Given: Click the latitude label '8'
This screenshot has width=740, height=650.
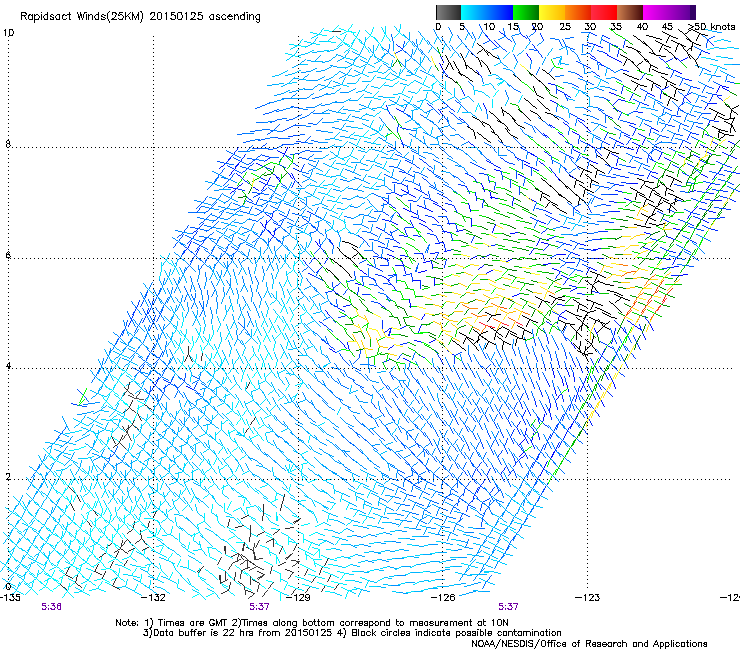Looking at the screenshot, I should 8,144.
